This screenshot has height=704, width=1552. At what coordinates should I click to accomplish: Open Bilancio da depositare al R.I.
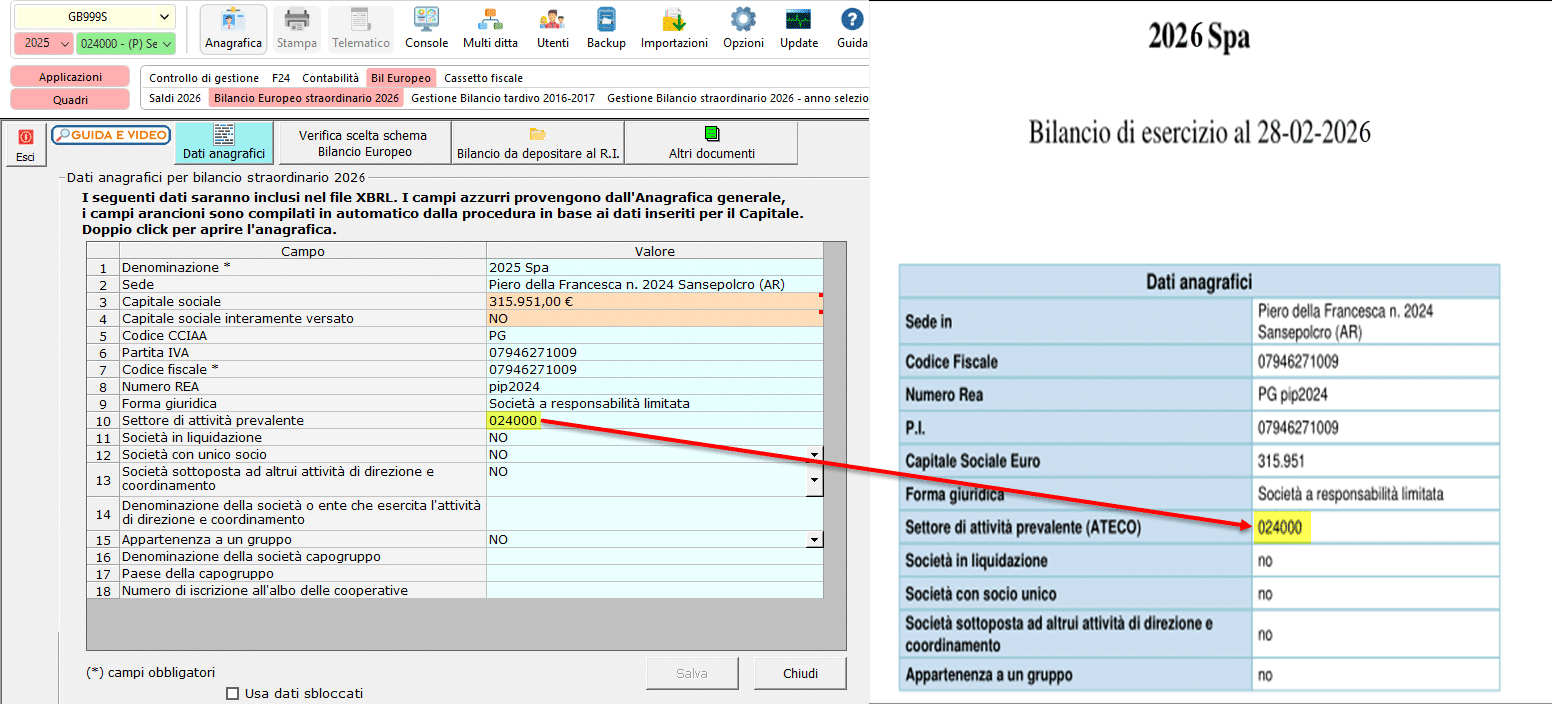click(538, 143)
